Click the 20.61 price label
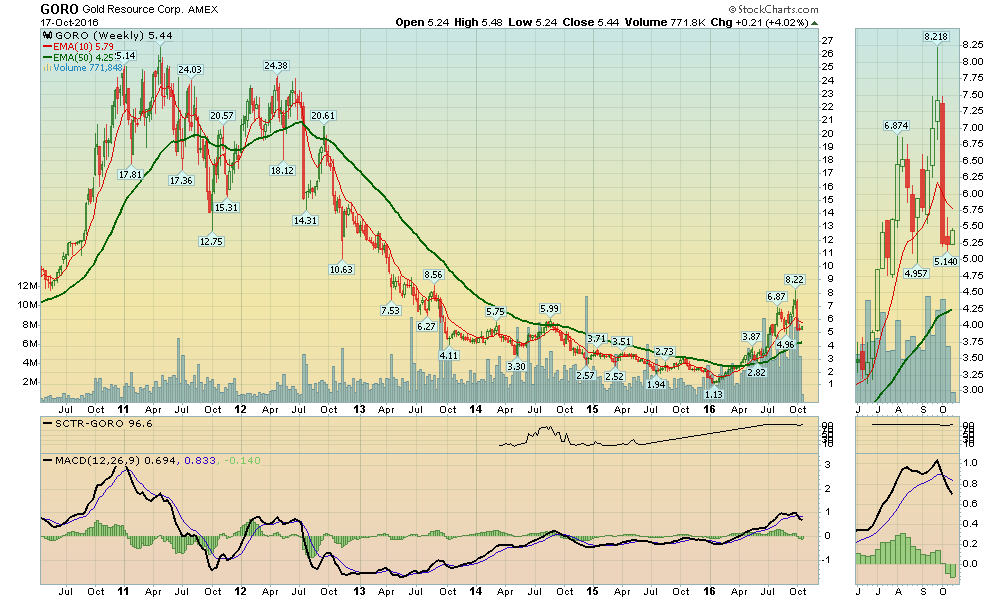The image size is (1000, 600). 323,116
